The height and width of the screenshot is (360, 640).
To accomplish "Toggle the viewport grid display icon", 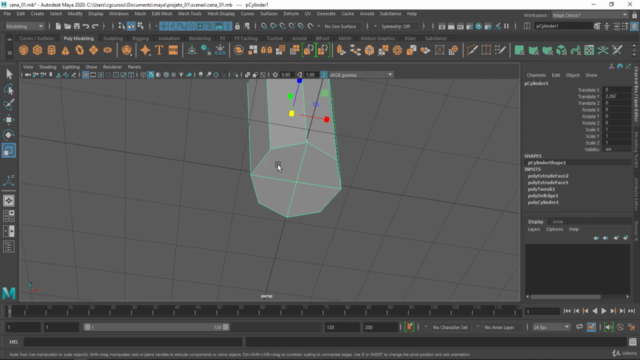I will point(85,75).
